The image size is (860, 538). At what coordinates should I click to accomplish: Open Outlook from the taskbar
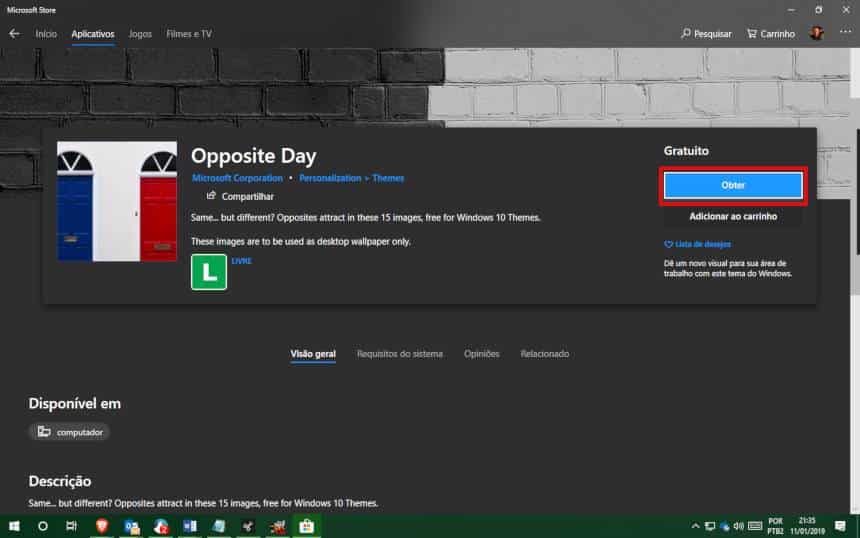pos(132,526)
